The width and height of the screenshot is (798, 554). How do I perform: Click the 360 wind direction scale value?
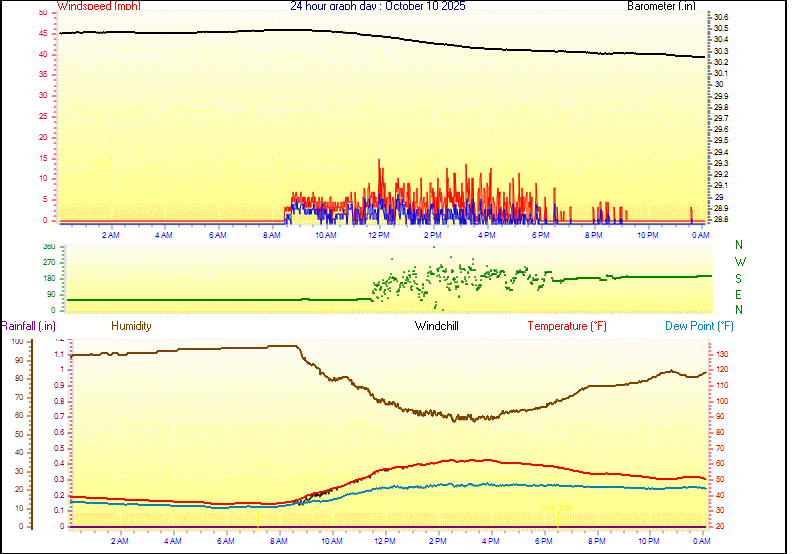pos(48,246)
